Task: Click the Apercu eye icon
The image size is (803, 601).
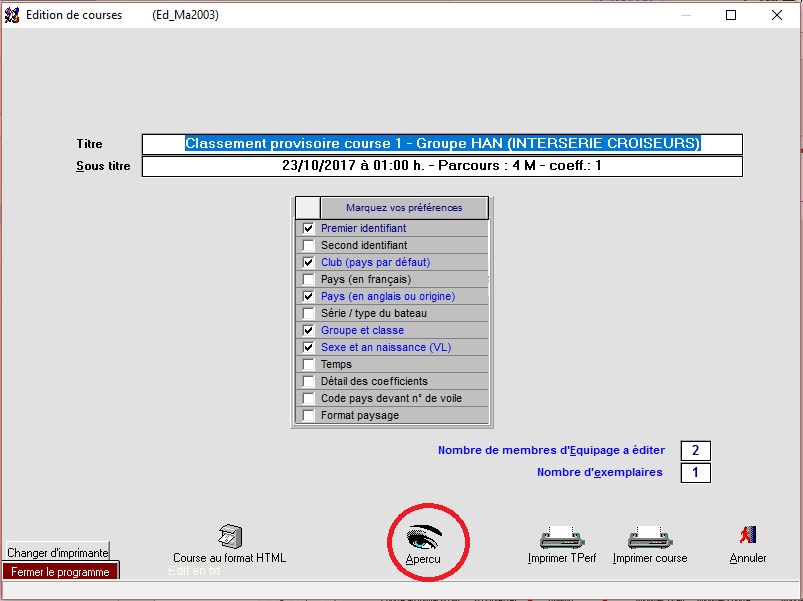Action: point(424,537)
